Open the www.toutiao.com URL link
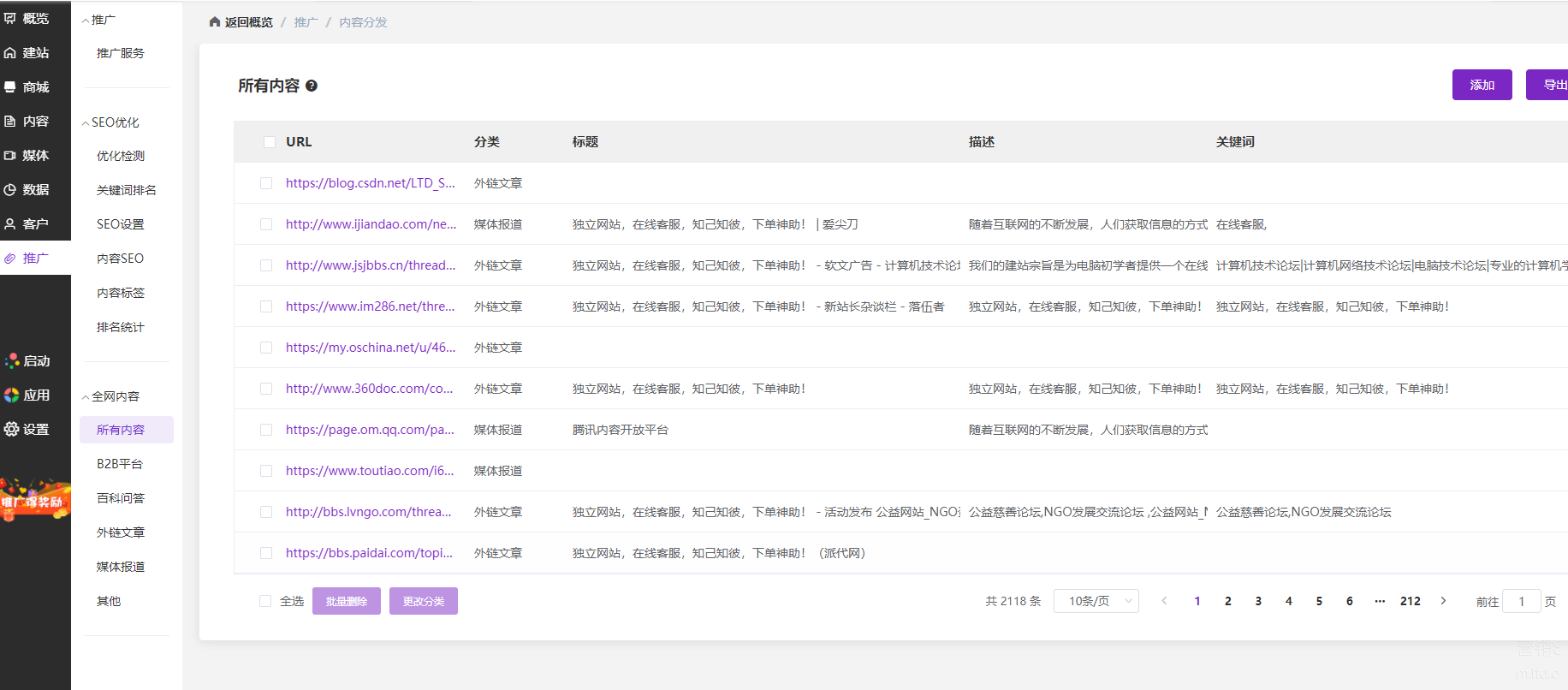 pyautogui.click(x=370, y=471)
